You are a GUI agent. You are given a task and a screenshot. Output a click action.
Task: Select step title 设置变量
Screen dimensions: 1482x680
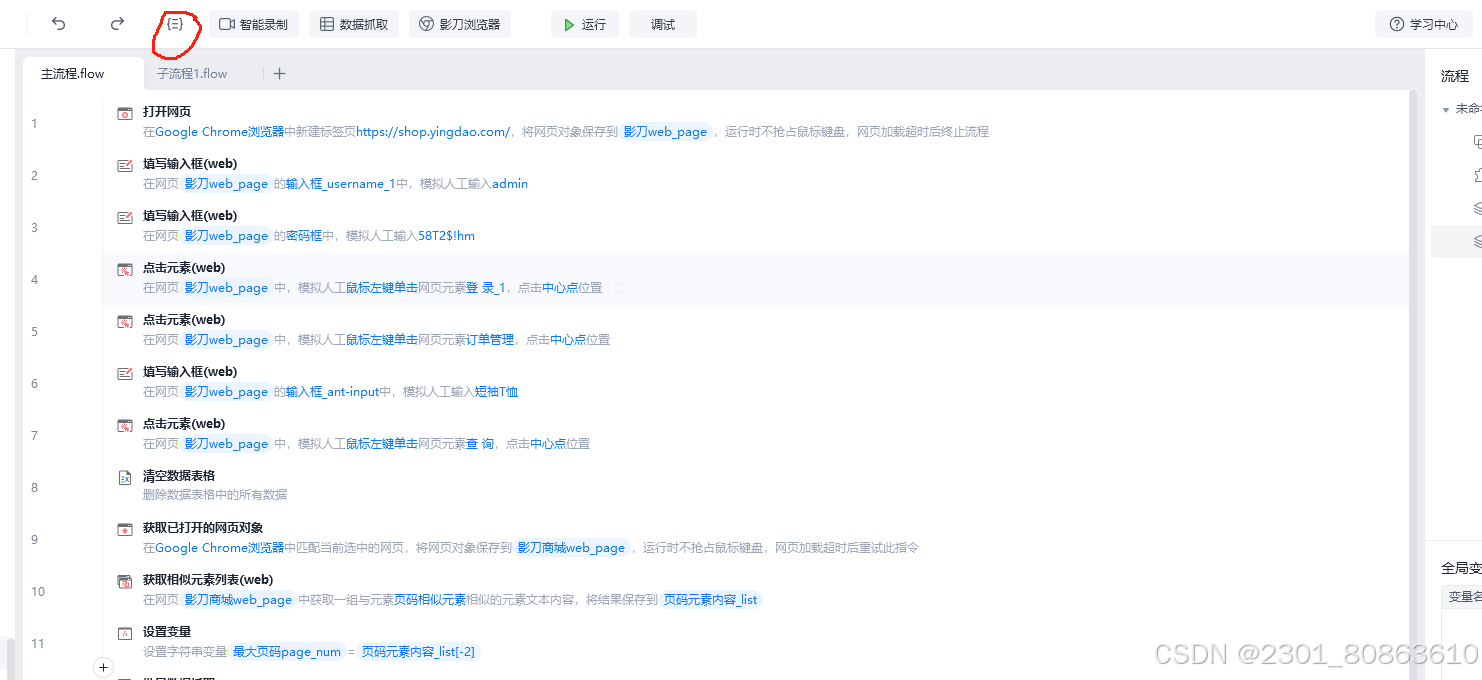tap(167, 632)
